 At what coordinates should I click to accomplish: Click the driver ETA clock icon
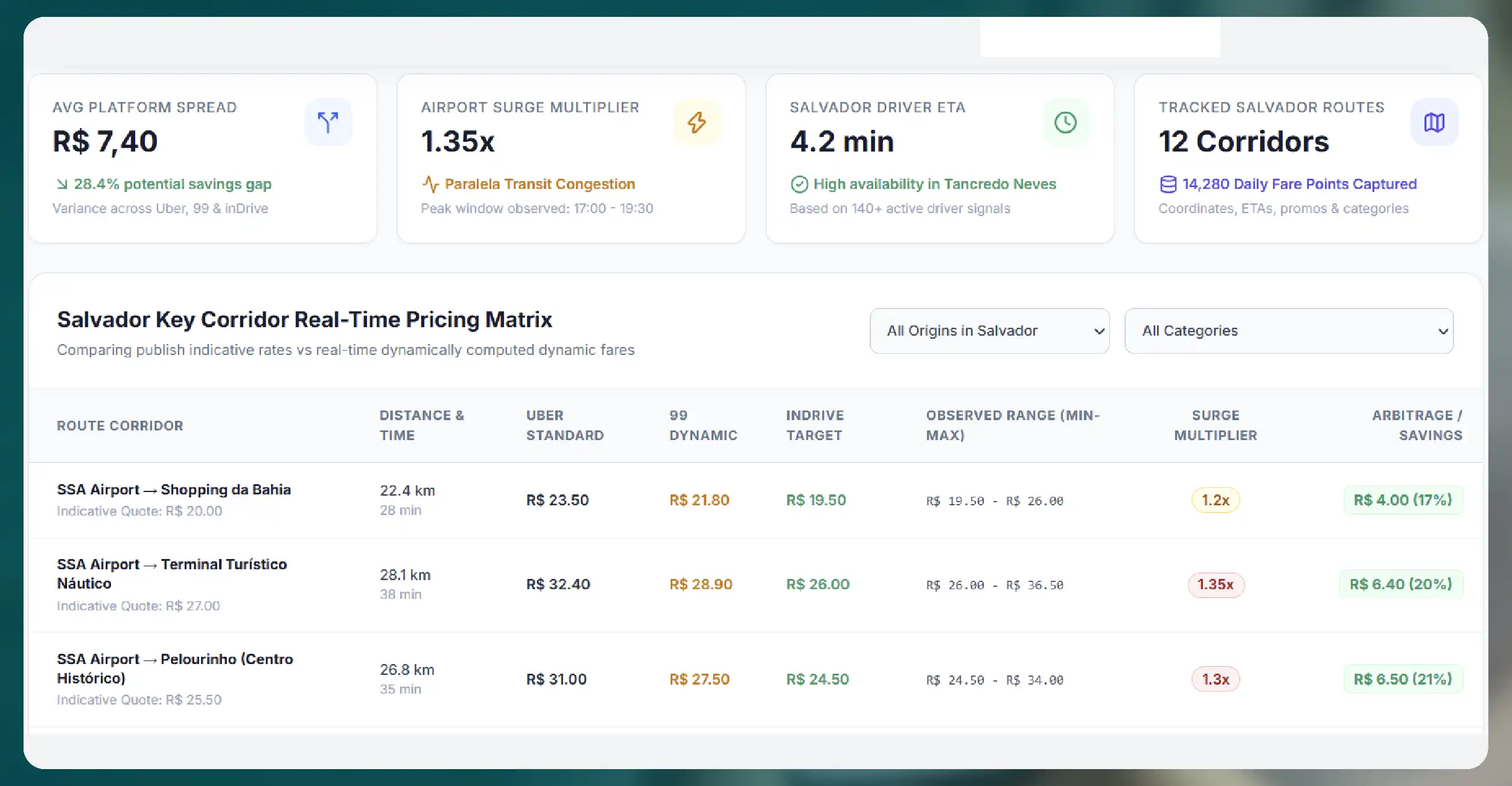point(1066,122)
